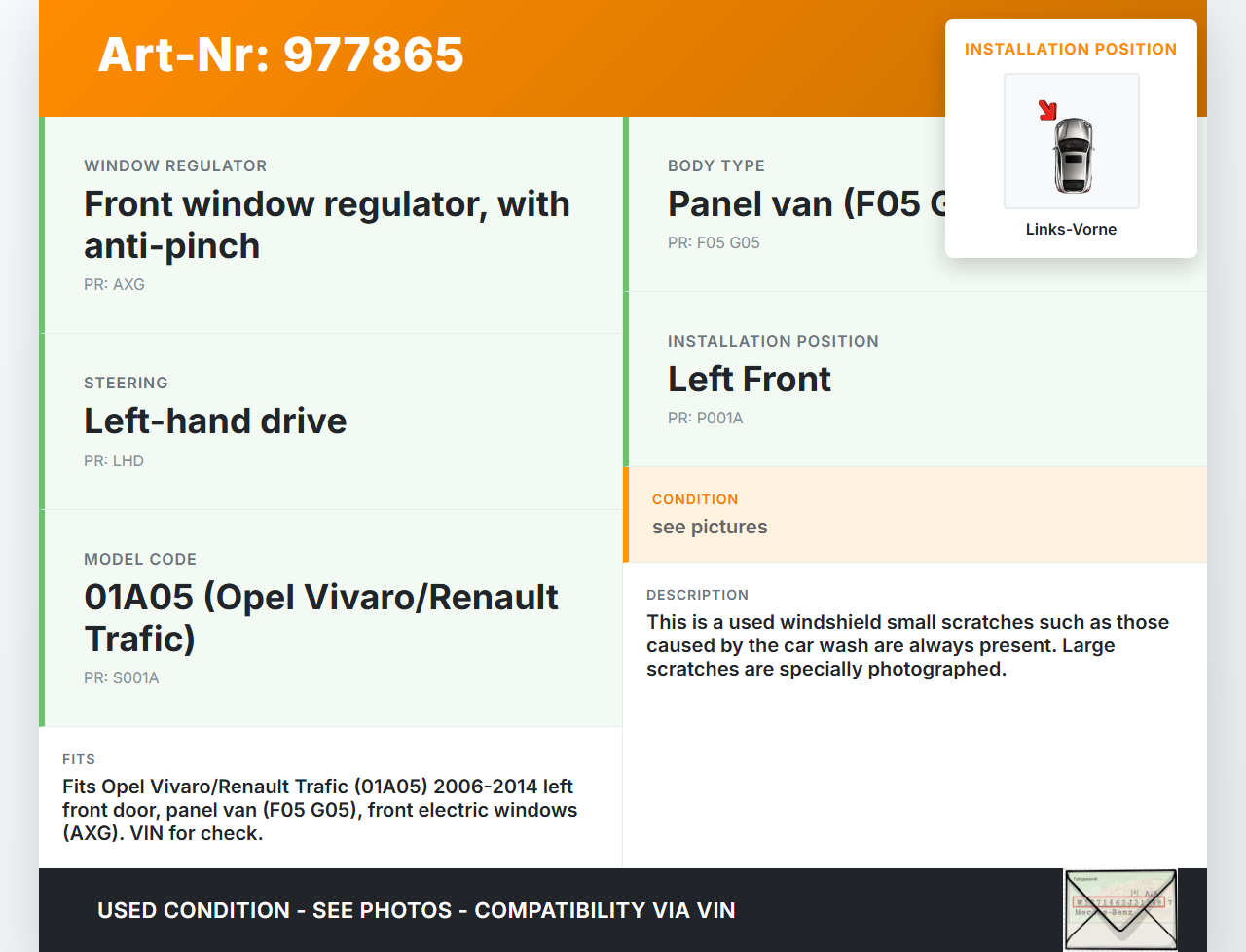
Task: Select the 01A05 Opel Vivaro/Renault Trafic model code
Action: tap(321, 617)
